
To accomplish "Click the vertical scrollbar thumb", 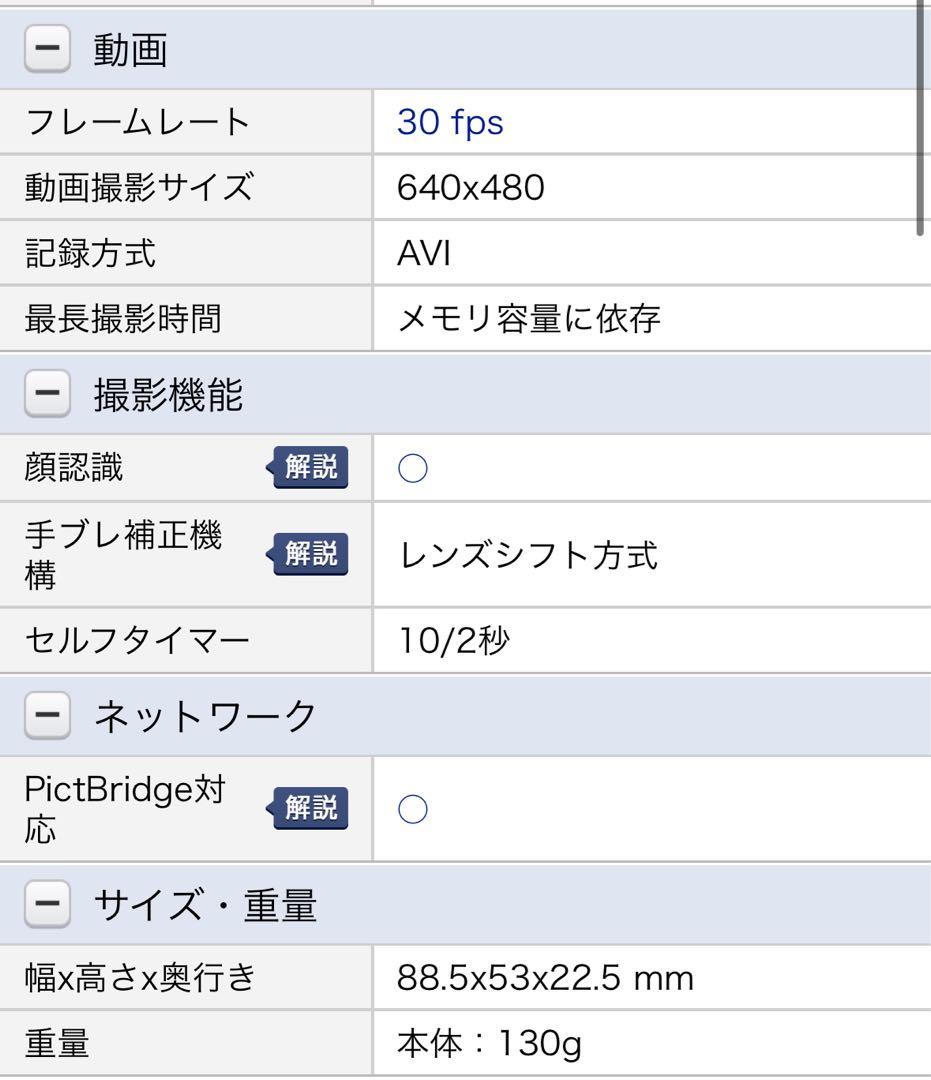I will point(922,120).
